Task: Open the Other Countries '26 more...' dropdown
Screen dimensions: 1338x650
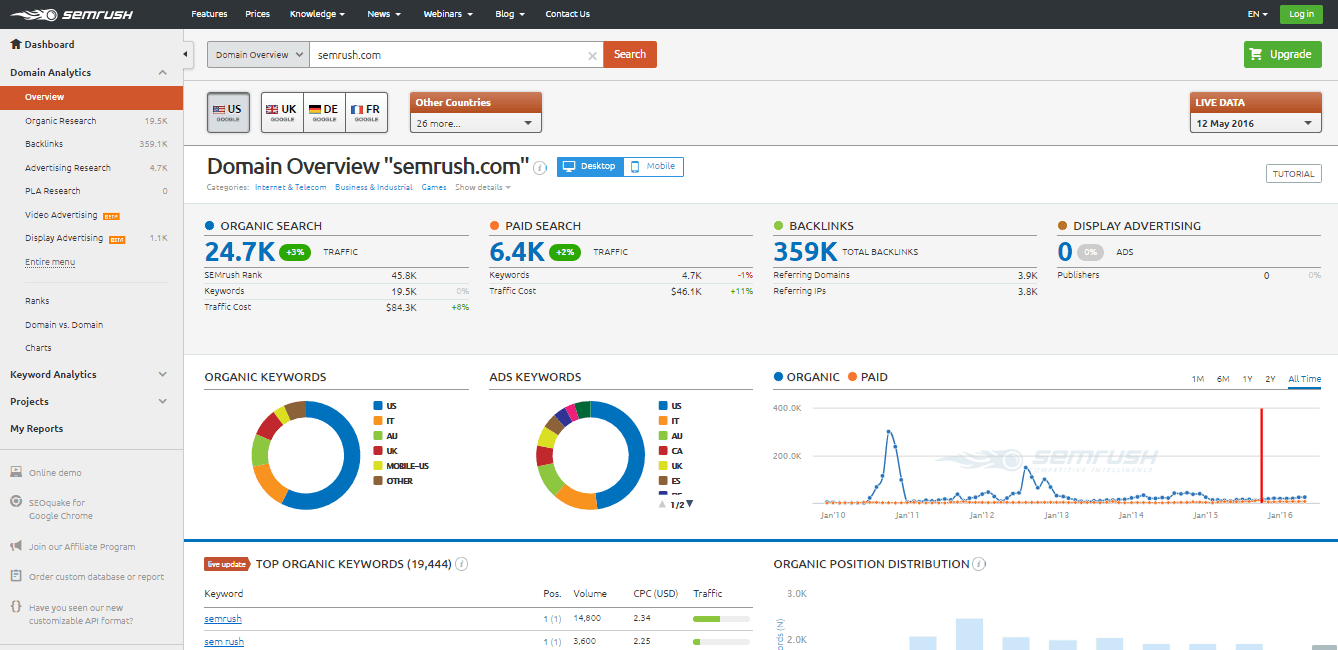Action: (x=476, y=123)
